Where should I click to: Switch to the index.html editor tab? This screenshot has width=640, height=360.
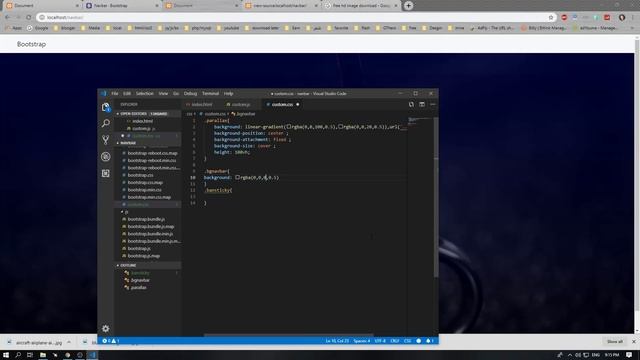pyautogui.click(x=202, y=104)
